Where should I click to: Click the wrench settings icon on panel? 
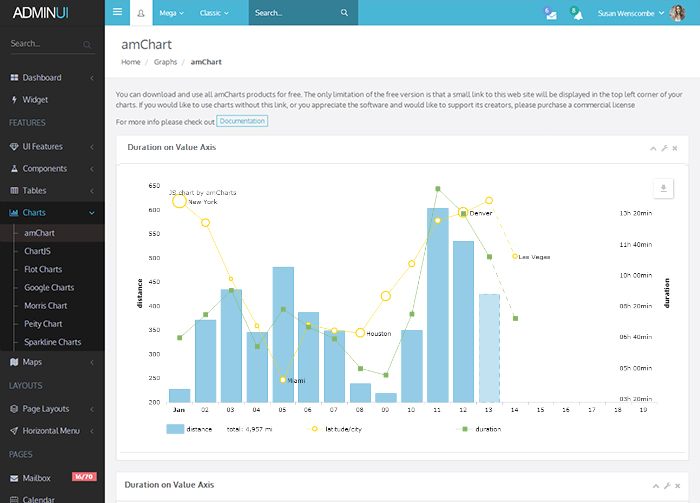[x=664, y=148]
